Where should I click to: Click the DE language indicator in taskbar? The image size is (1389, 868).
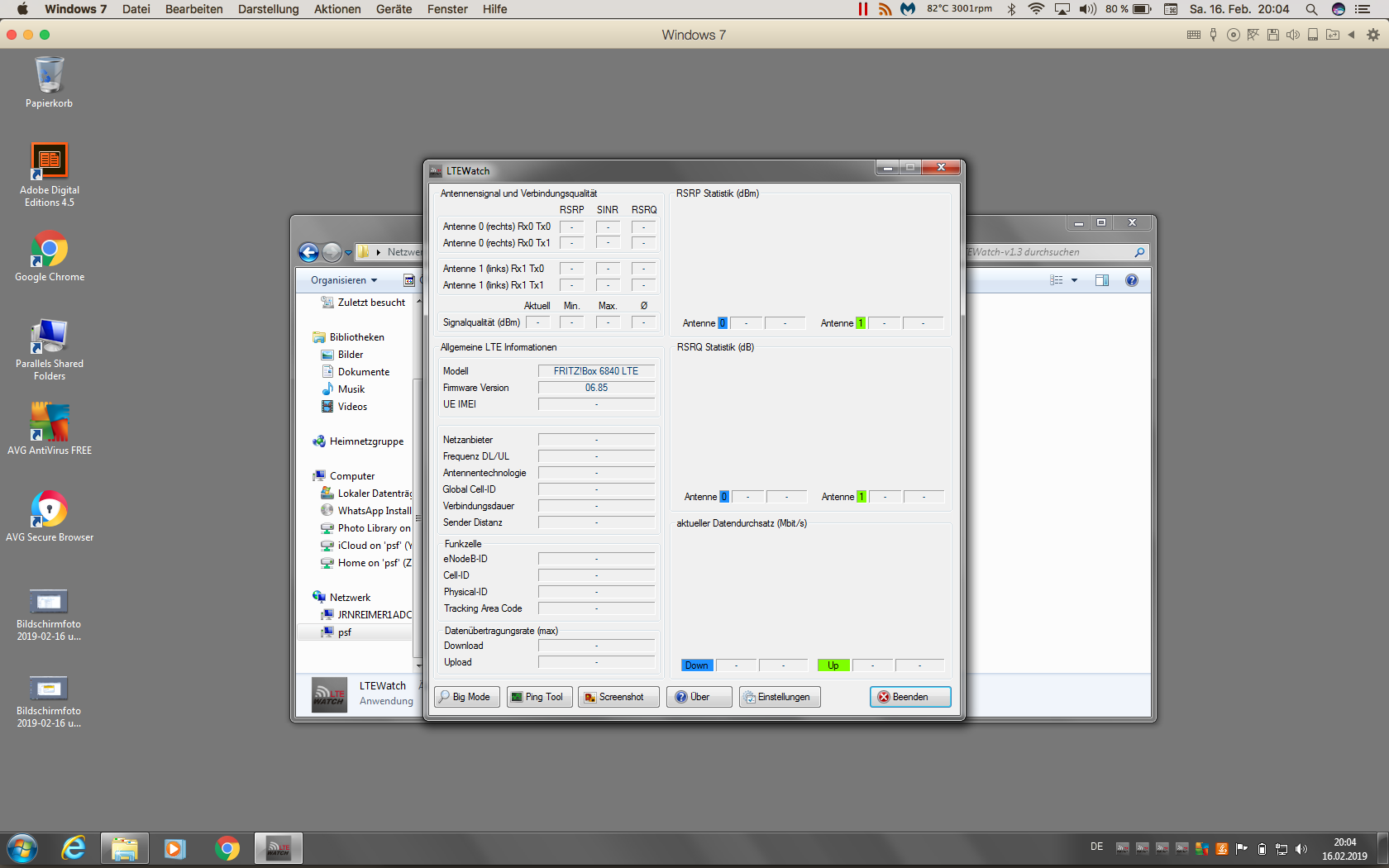tap(1097, 847)
